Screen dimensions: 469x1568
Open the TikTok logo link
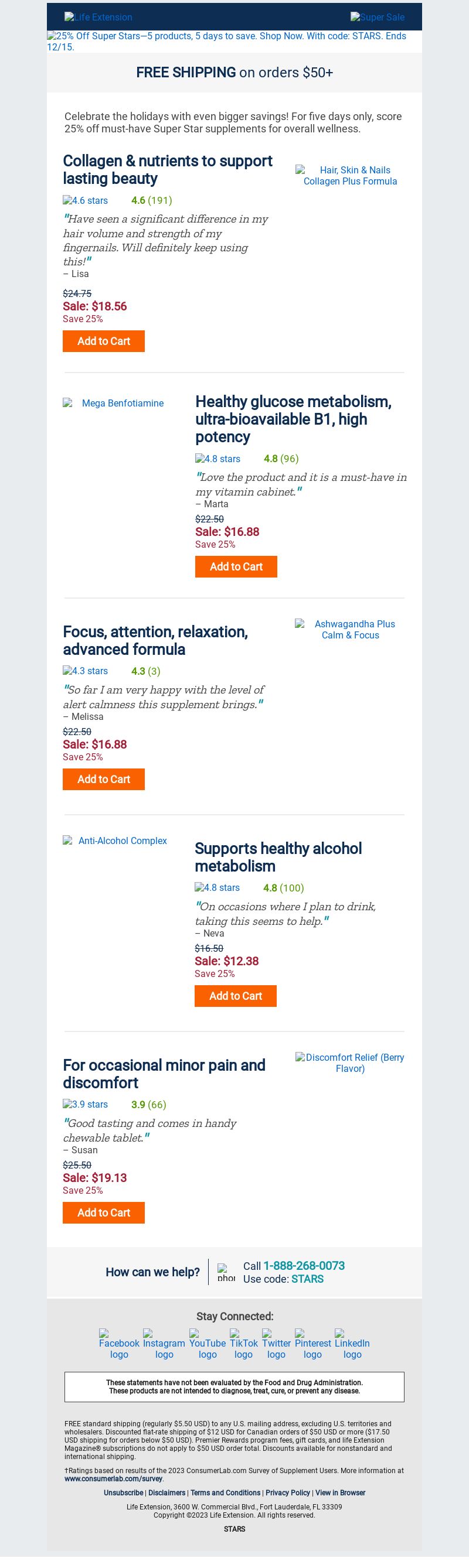[x=244, y=1344]
